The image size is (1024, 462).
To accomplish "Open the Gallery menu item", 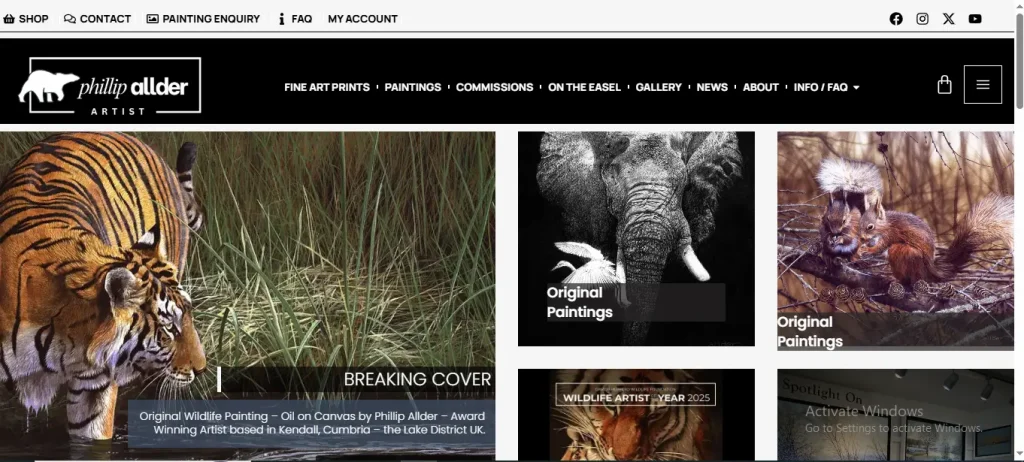I will coord(658,87).
